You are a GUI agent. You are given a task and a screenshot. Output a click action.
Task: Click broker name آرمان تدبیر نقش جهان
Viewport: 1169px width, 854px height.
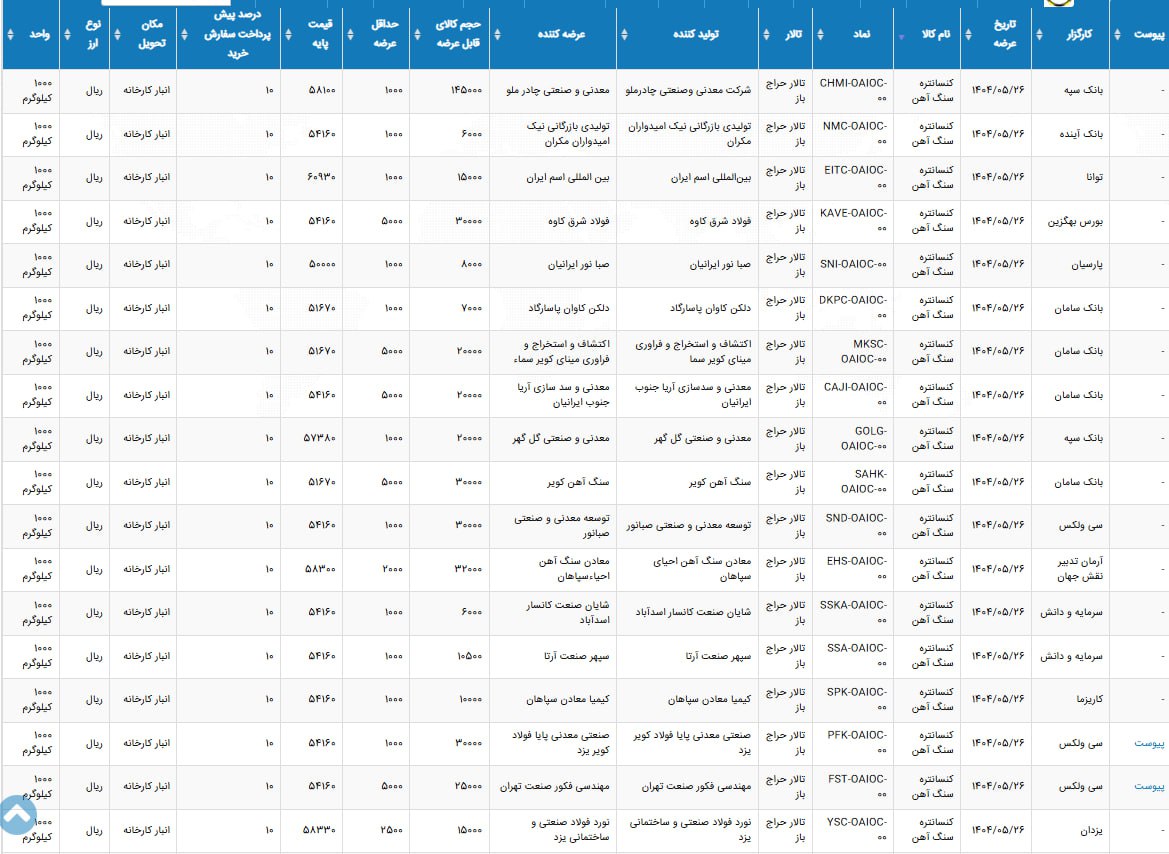click(x=1080, y=569)
